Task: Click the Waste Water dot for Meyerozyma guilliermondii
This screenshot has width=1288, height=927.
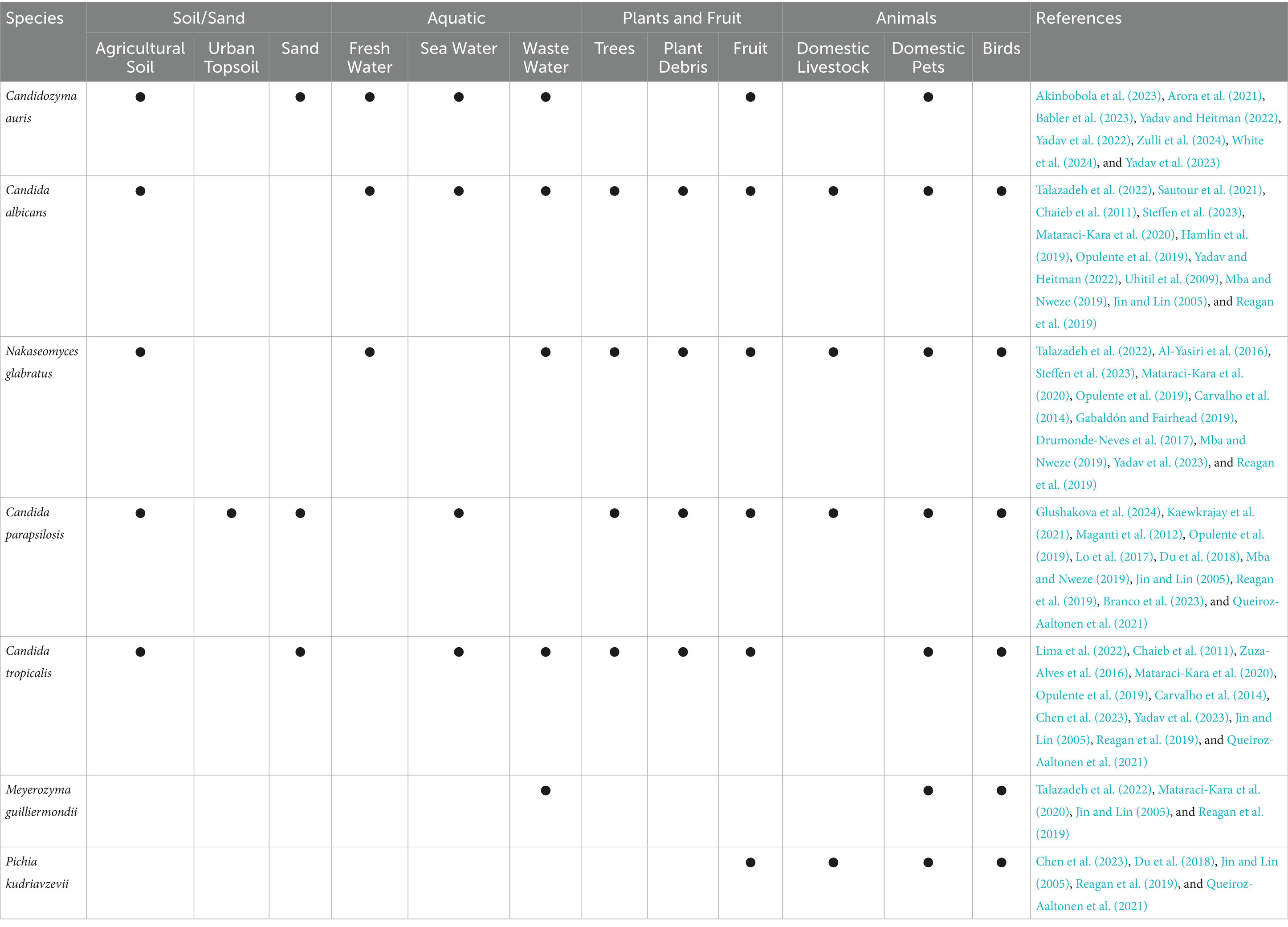Action: 545,790
